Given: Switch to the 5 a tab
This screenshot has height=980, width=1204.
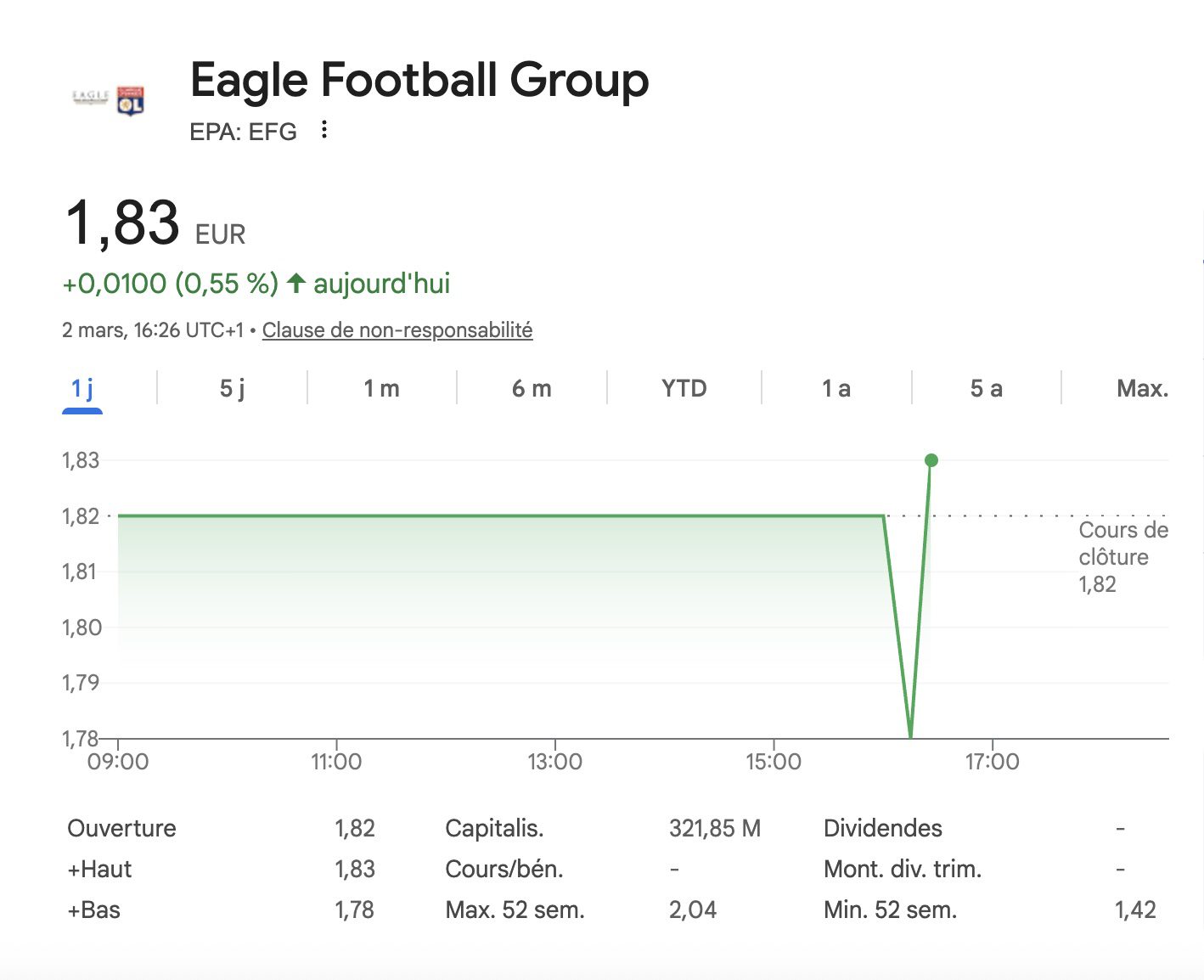Looking at the screenshot, I should 986,389.
